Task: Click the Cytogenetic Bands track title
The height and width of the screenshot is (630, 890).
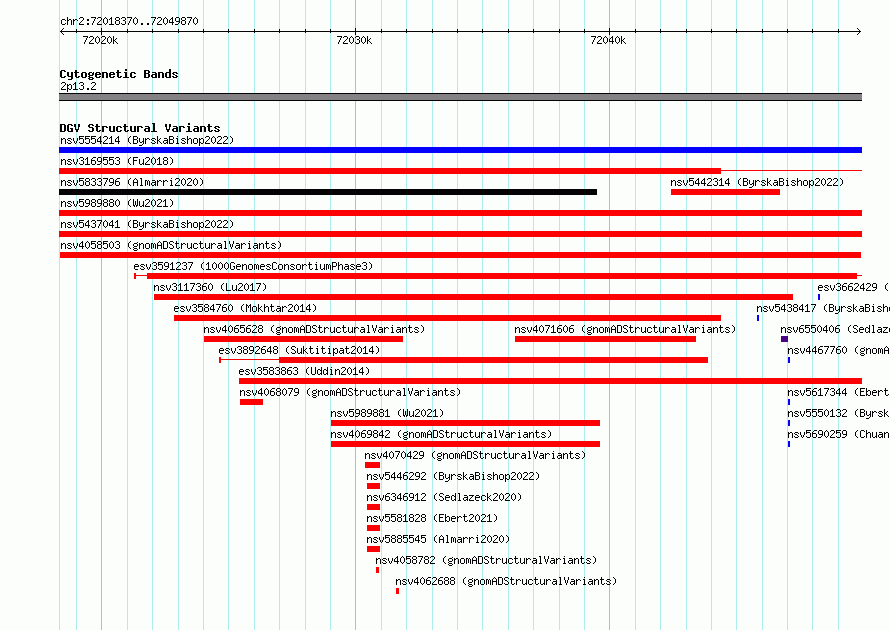Action: pyautogui.click(x=119, y=74)
